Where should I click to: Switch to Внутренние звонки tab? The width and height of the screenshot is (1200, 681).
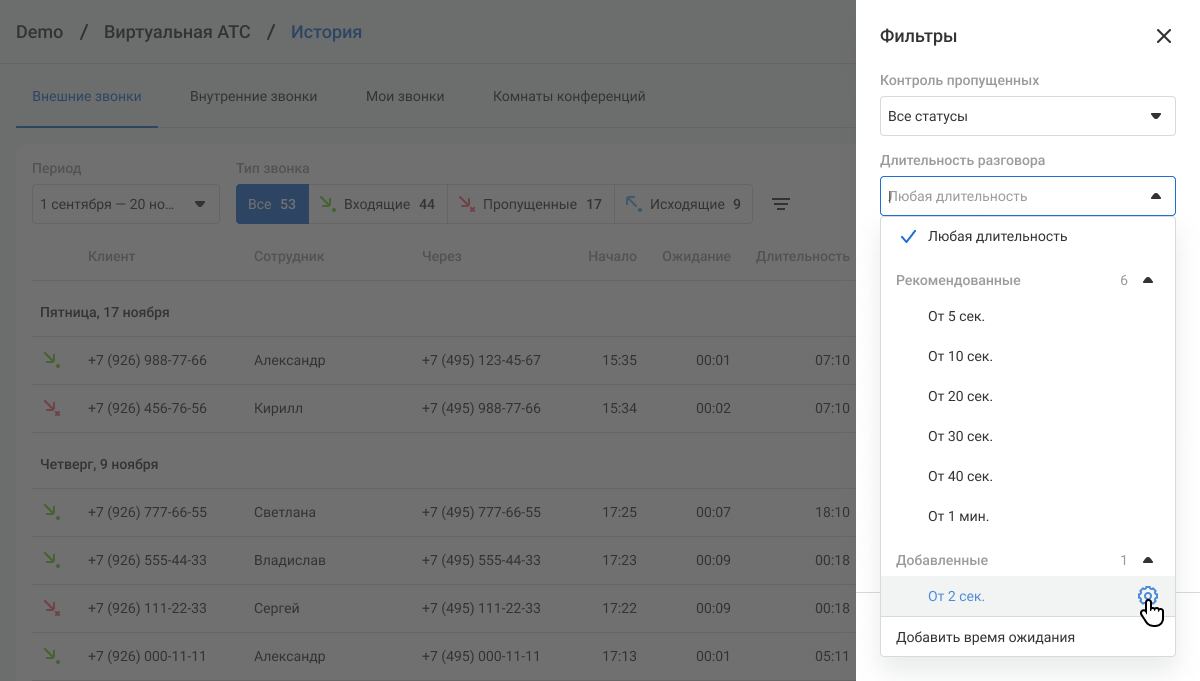(x=254, y=97)
